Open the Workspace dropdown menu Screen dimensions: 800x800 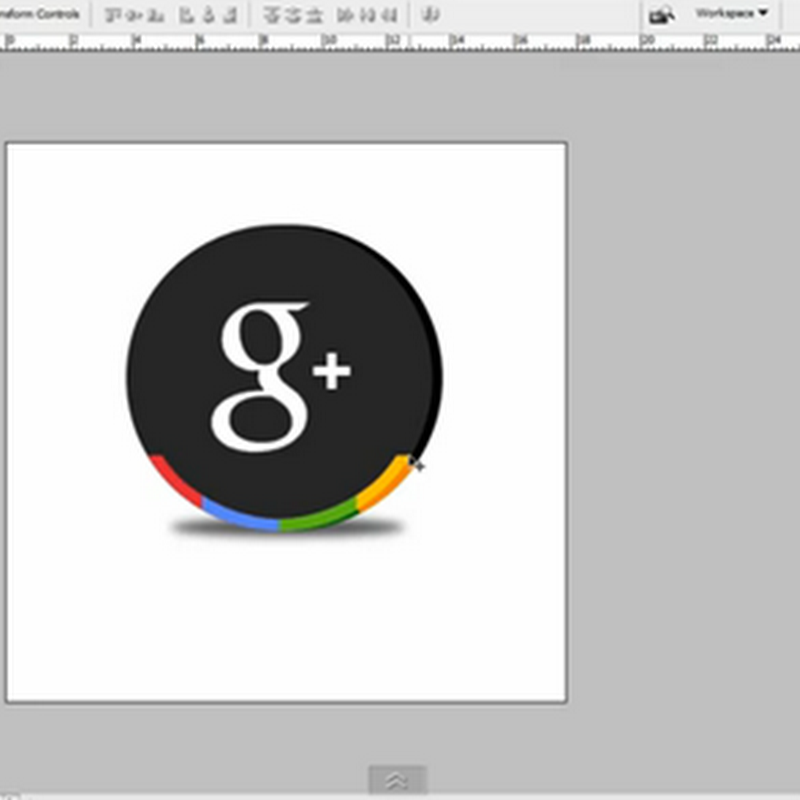click(732, 14)
